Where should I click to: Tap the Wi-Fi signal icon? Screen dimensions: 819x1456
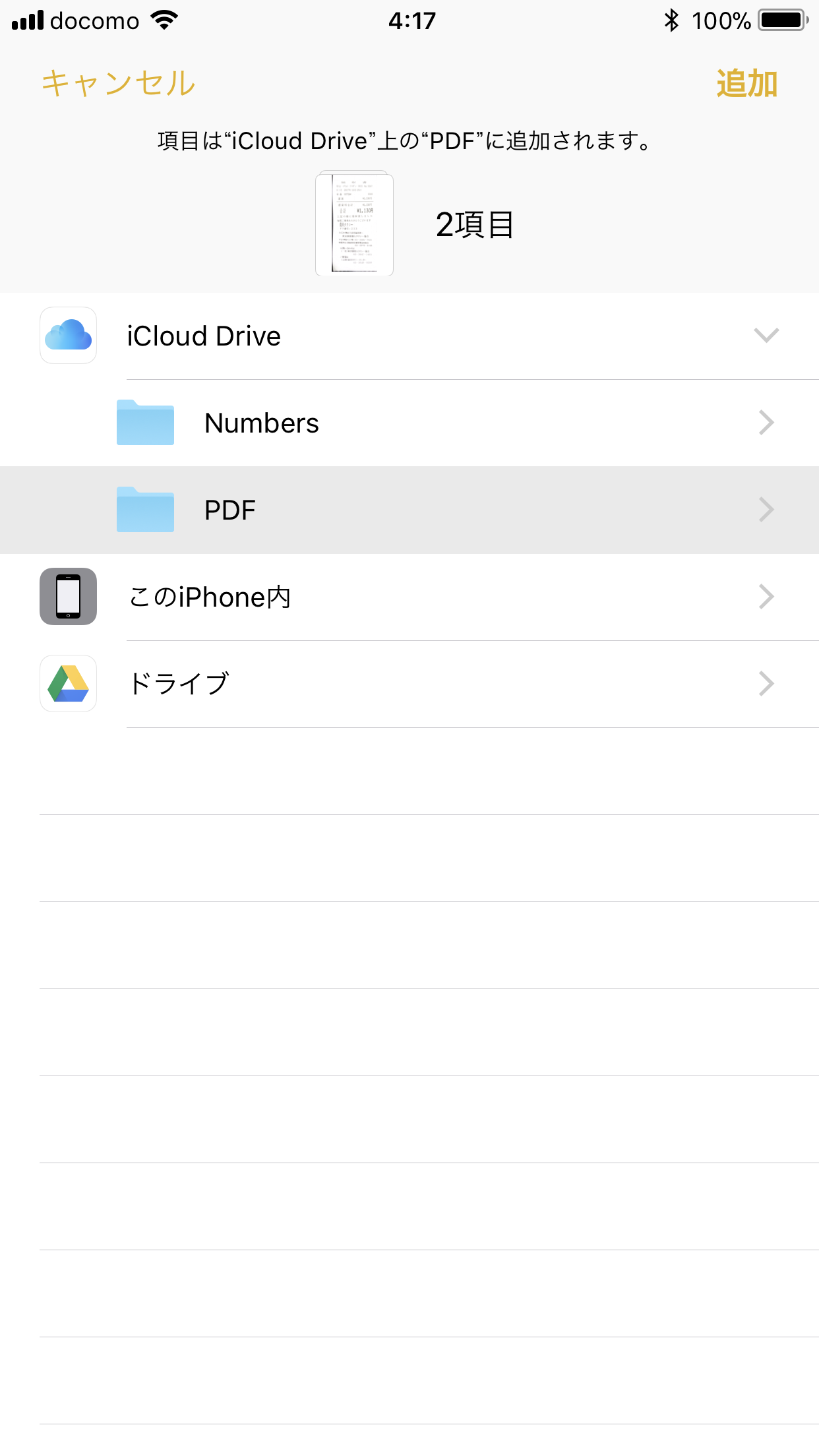click(164, 20)
